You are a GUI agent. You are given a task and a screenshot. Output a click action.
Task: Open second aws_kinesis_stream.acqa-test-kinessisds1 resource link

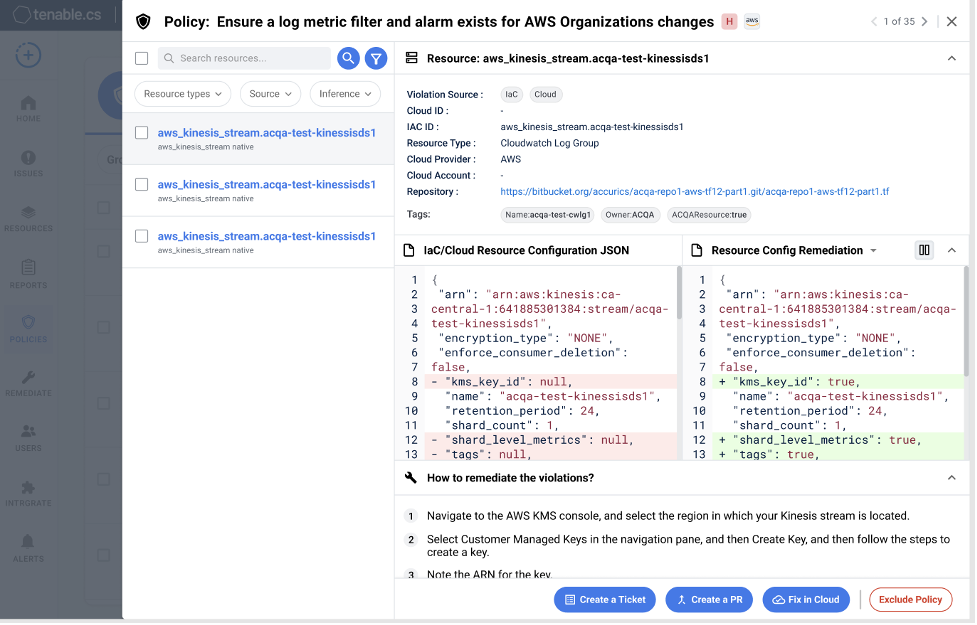click(267, 184)
